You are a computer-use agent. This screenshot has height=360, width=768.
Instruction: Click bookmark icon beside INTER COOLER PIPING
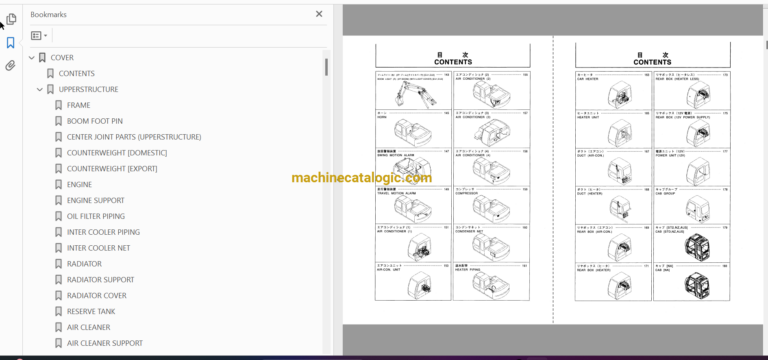click(x=58, y=232)
